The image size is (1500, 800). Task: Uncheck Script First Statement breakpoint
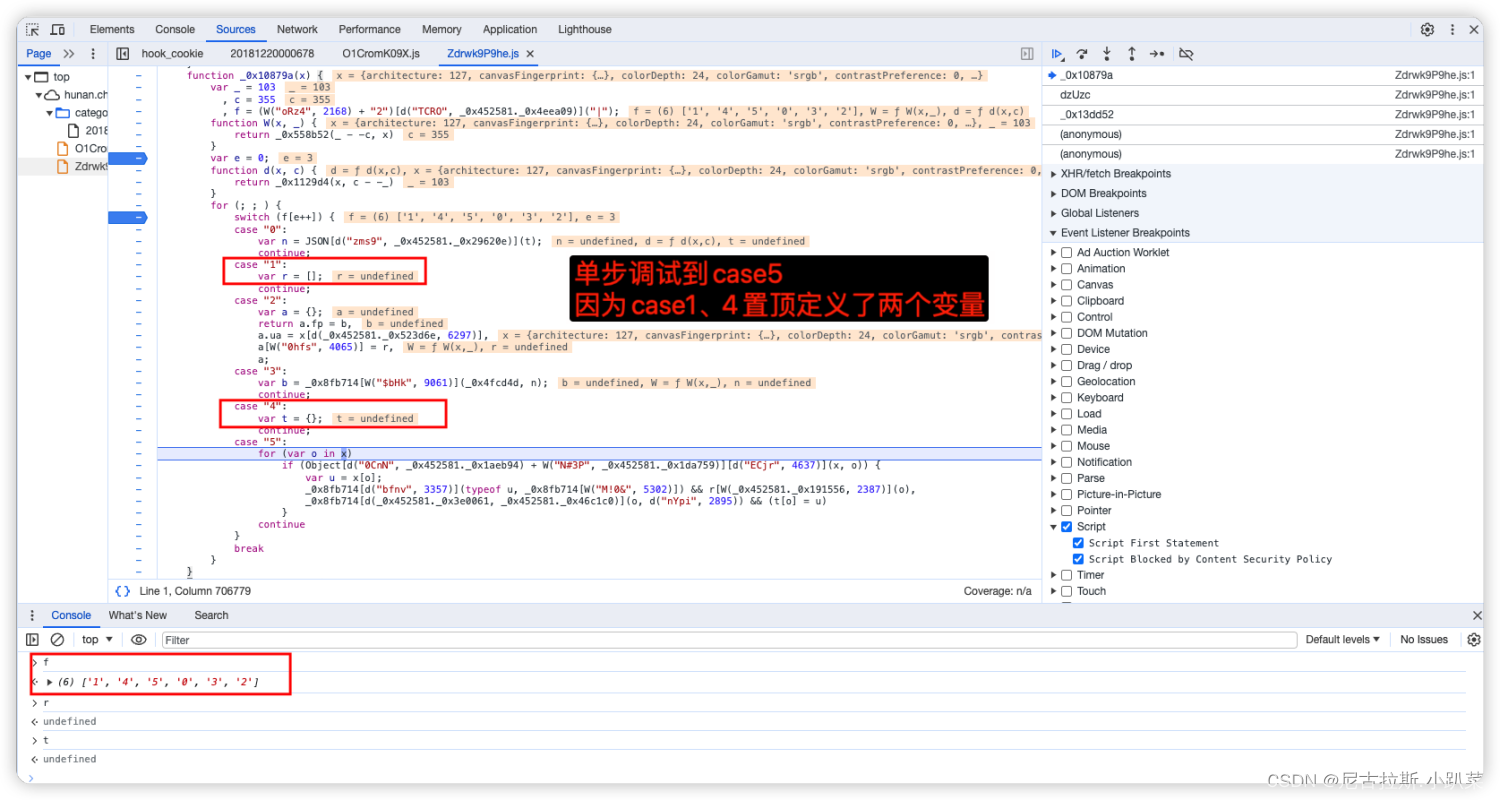(1078, 542)
